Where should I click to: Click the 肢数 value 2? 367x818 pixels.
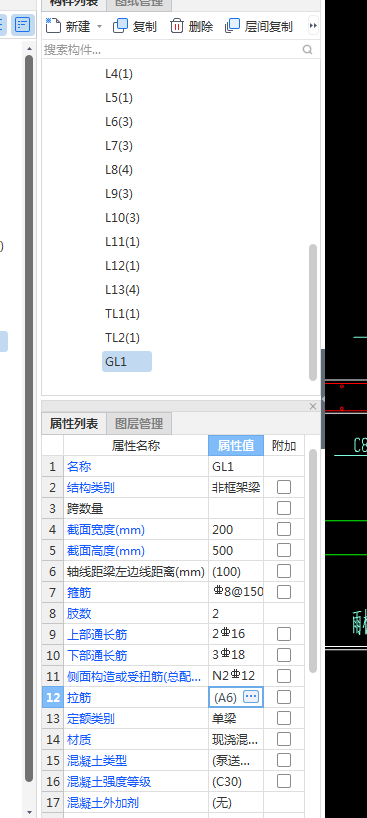pos(236,614)
